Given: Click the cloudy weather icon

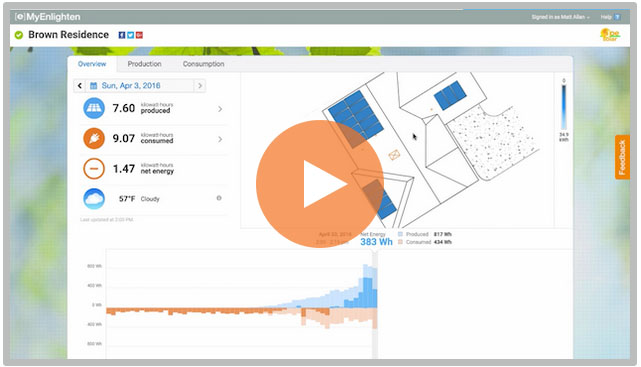Looking at the screenshot, I should (x=94, y=199).
